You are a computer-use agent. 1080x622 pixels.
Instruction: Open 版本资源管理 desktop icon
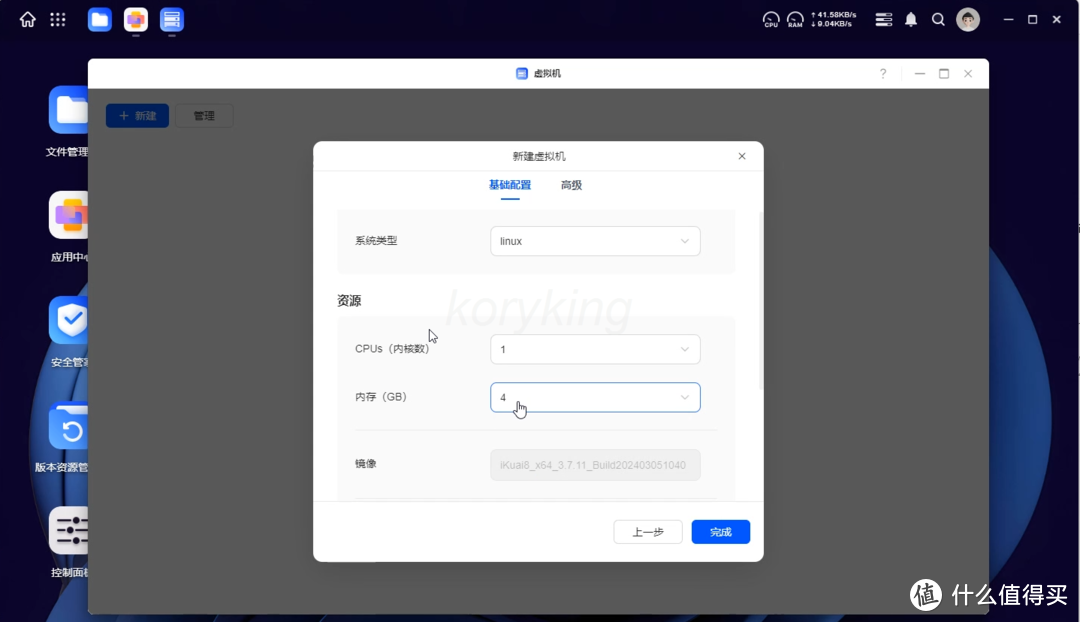69,426
